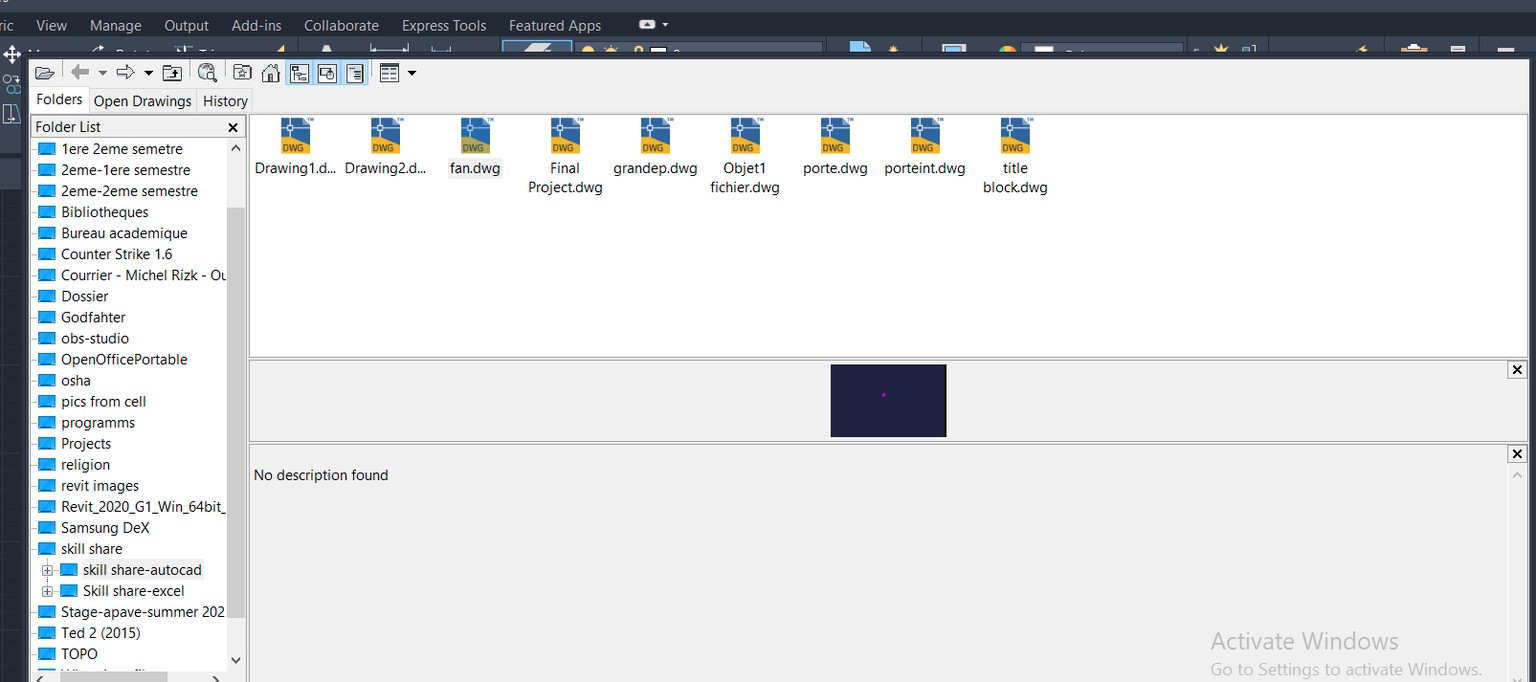Open the Favorites folder icon

pos(242,73)
